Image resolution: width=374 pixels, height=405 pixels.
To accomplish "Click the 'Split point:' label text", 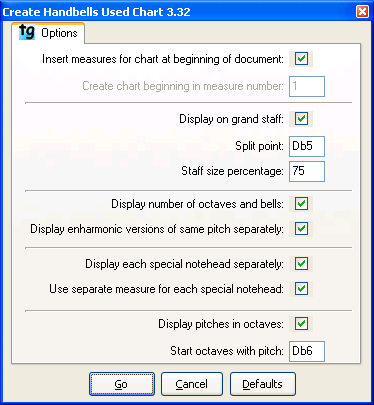I will point(259,146).
